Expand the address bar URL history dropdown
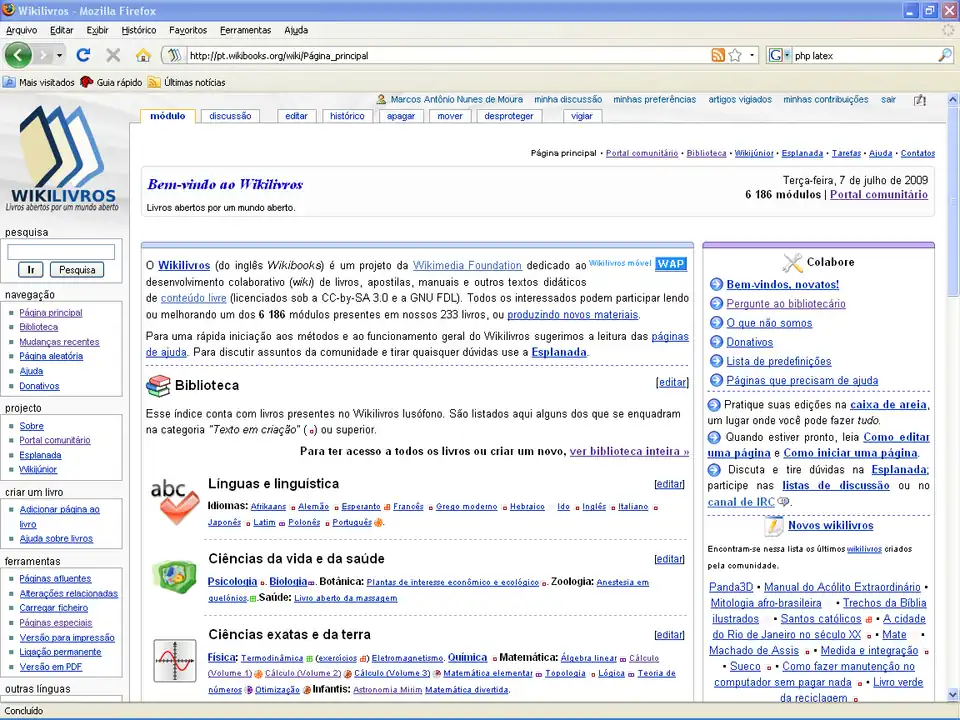This screenshot has height=720, width=960. tap(753, 55)
